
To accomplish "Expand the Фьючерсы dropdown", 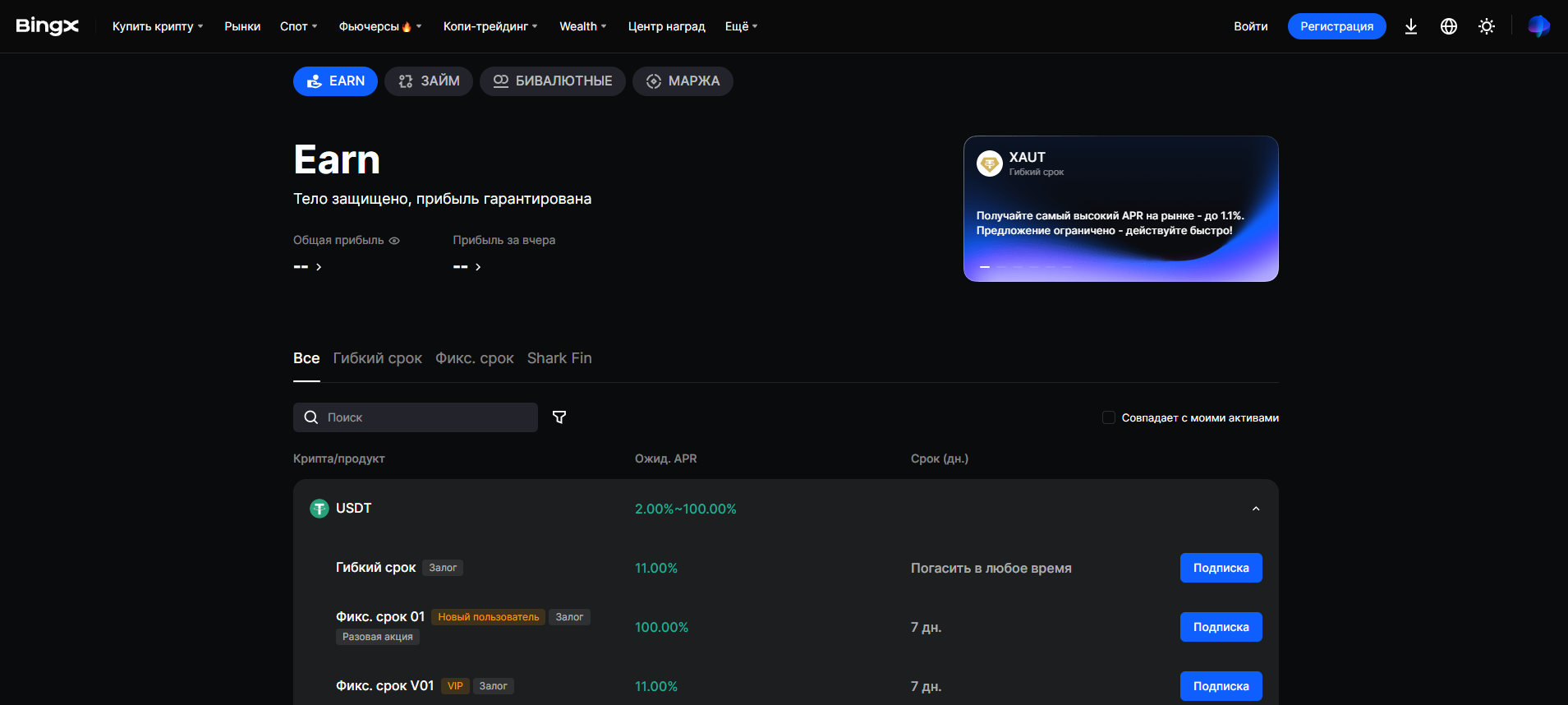I will point(380,26).
